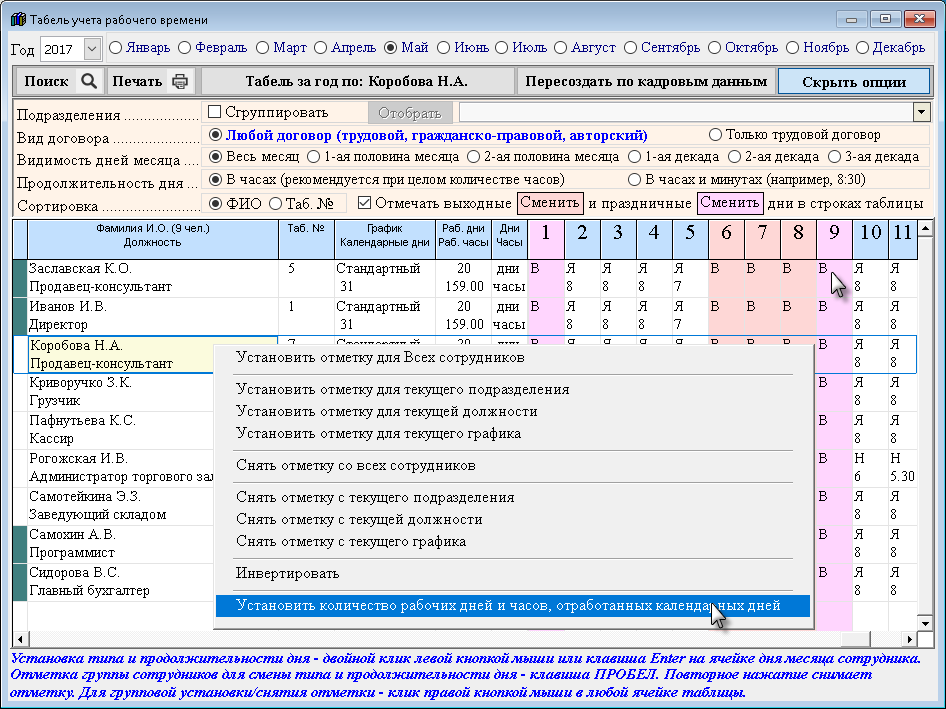The image size is (946, 709).
Task: Click the app icon in the title bar
Action: tap(19, 19)
